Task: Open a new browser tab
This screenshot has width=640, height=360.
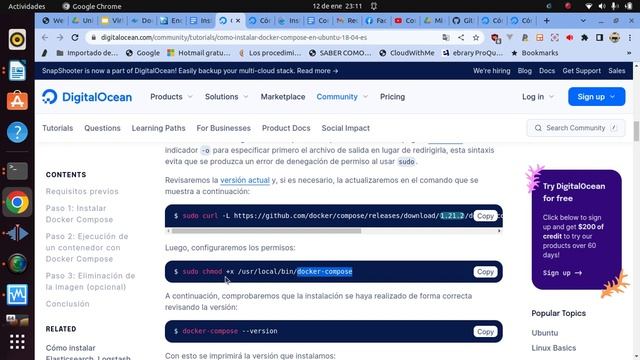Action: click(547, 20)
